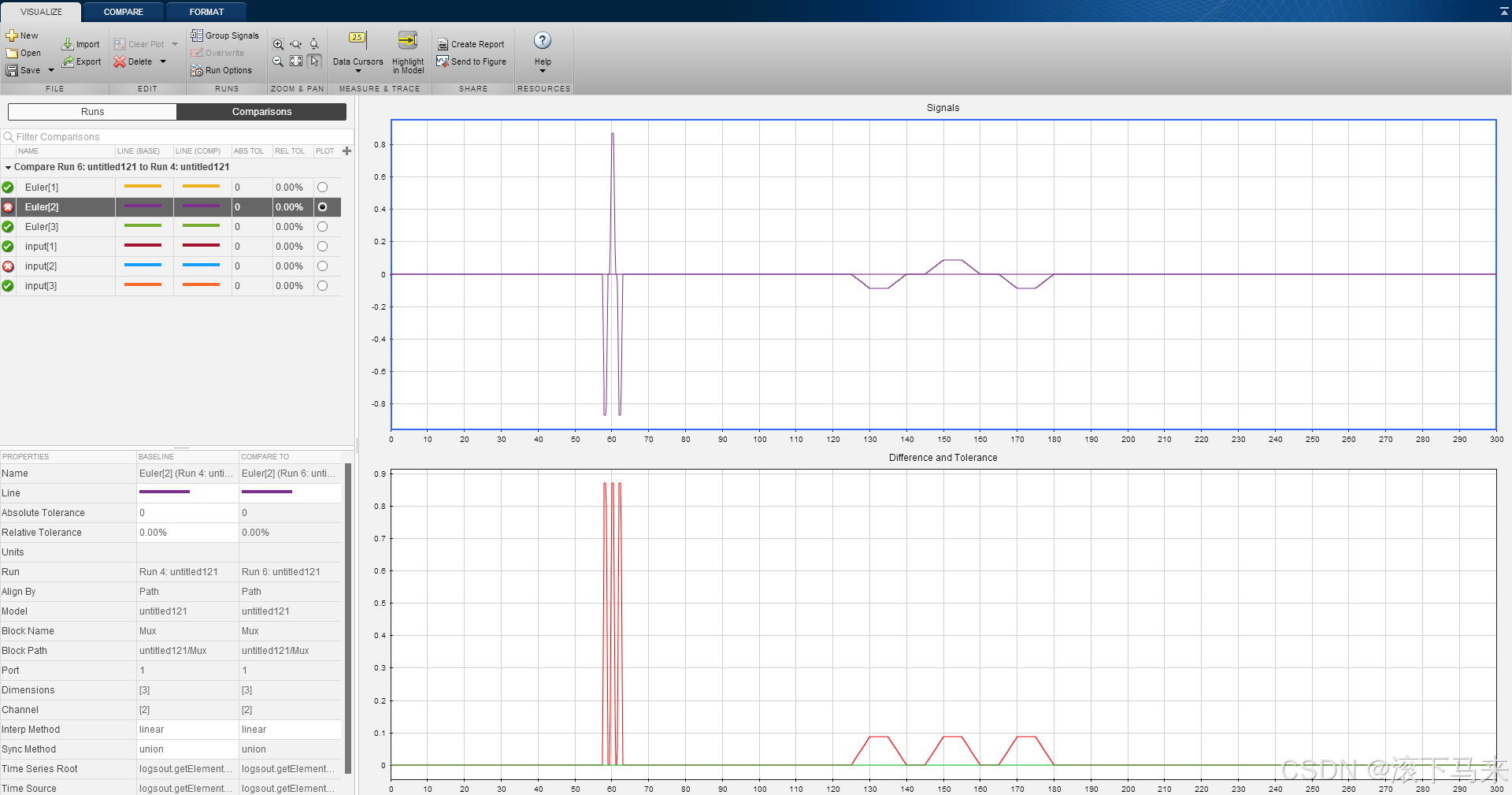Collapse the Compare Run 6 comparison group
Image resolution: width=1512 pixels, height=795 pixels.
click(x=8, y=166)
